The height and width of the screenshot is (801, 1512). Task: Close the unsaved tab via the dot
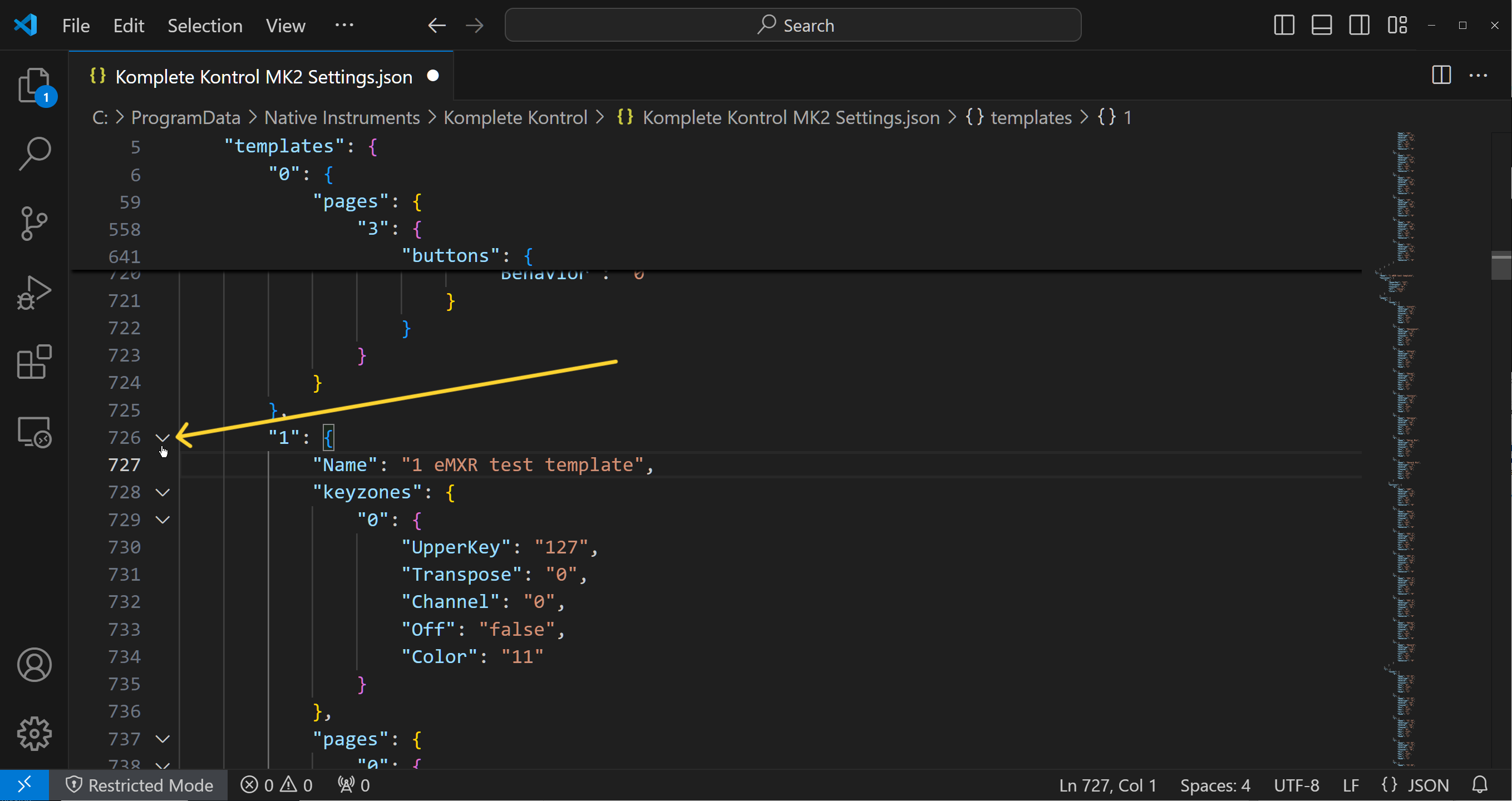point(432,76)
